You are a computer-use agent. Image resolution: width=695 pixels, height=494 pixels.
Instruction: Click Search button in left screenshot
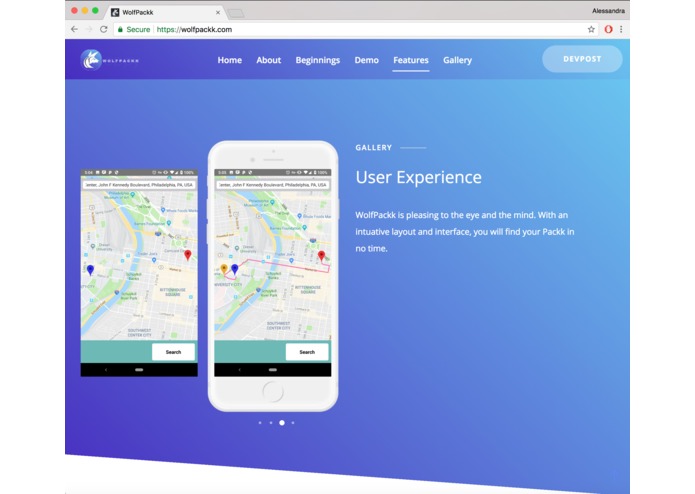tap(173, 352)
